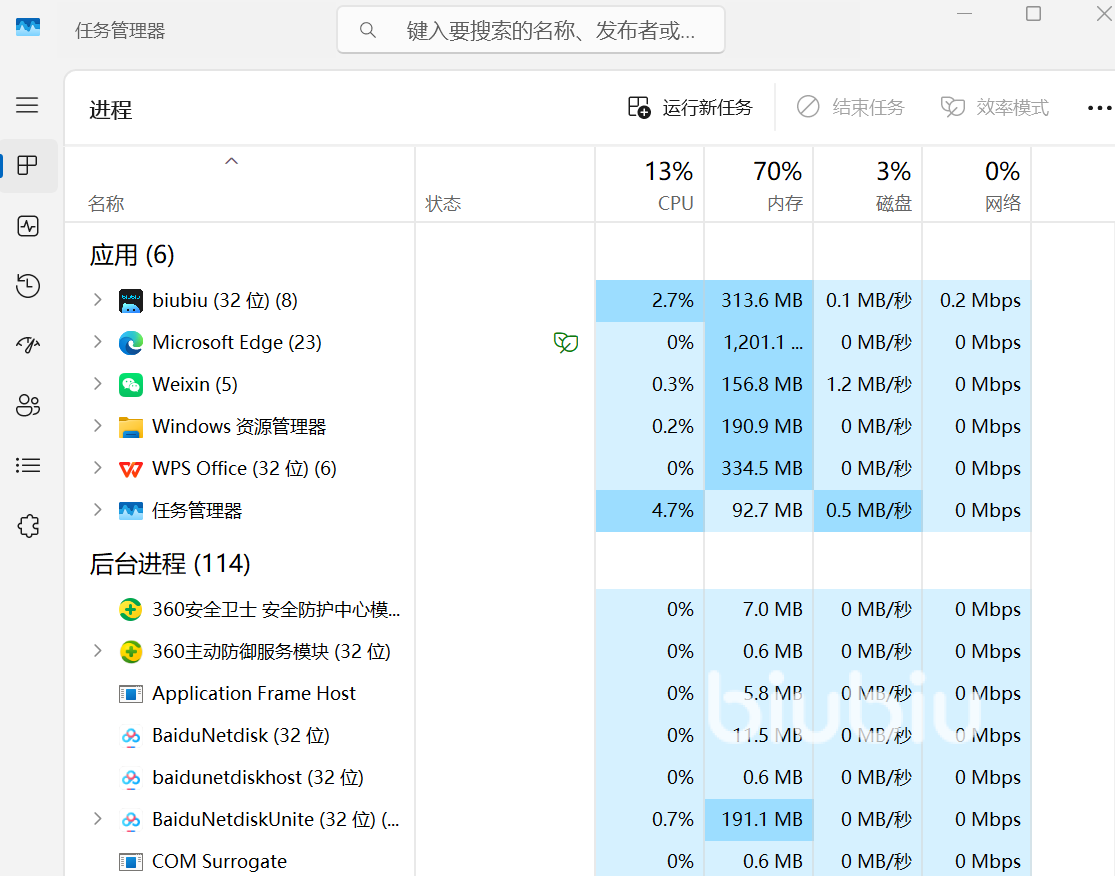The width and height of the screenshot is (1115, 876).
Task: Sort by 内存 column header
Action: coord(759,185)
